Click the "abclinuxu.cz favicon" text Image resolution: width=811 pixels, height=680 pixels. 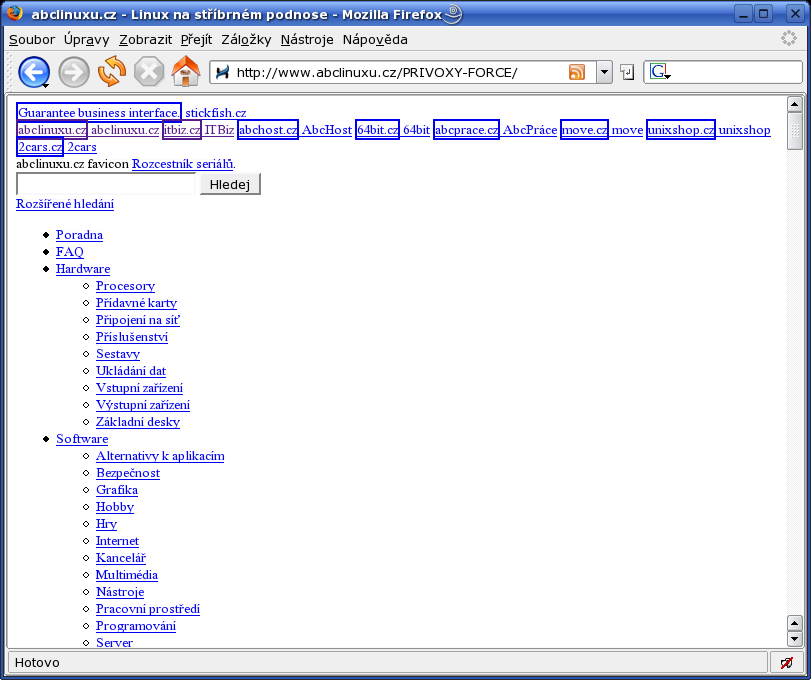pyautogui.click(x=72, y=164)
